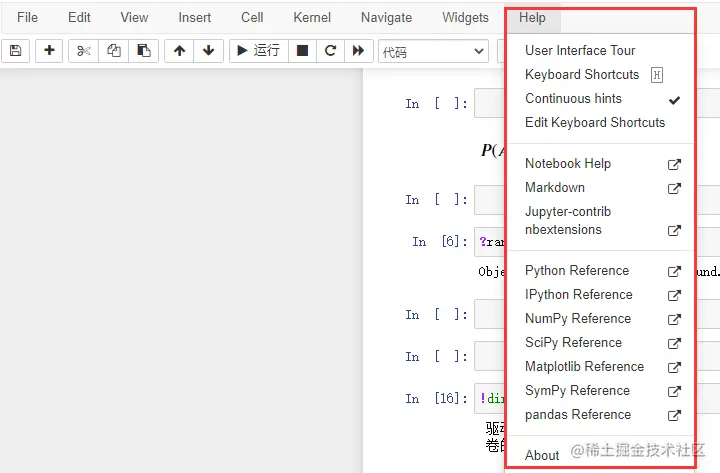720x473 pixels.
Task: Click the In [16]: cell prompt
Action: [436, 398]
